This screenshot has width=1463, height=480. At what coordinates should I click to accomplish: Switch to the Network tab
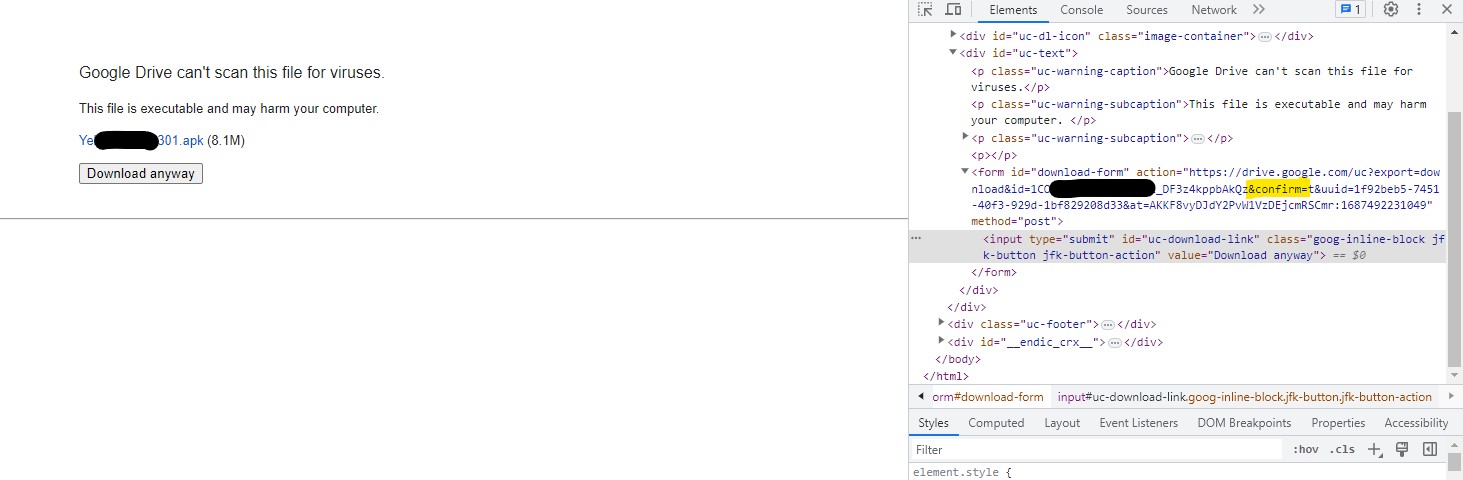coord(1214,10)
